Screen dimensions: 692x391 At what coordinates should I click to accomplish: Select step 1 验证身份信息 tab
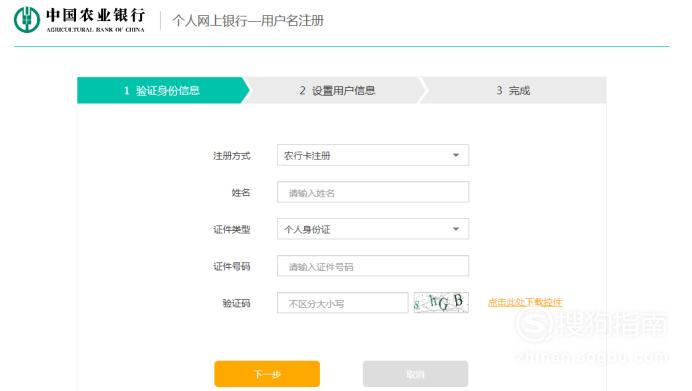163,90
